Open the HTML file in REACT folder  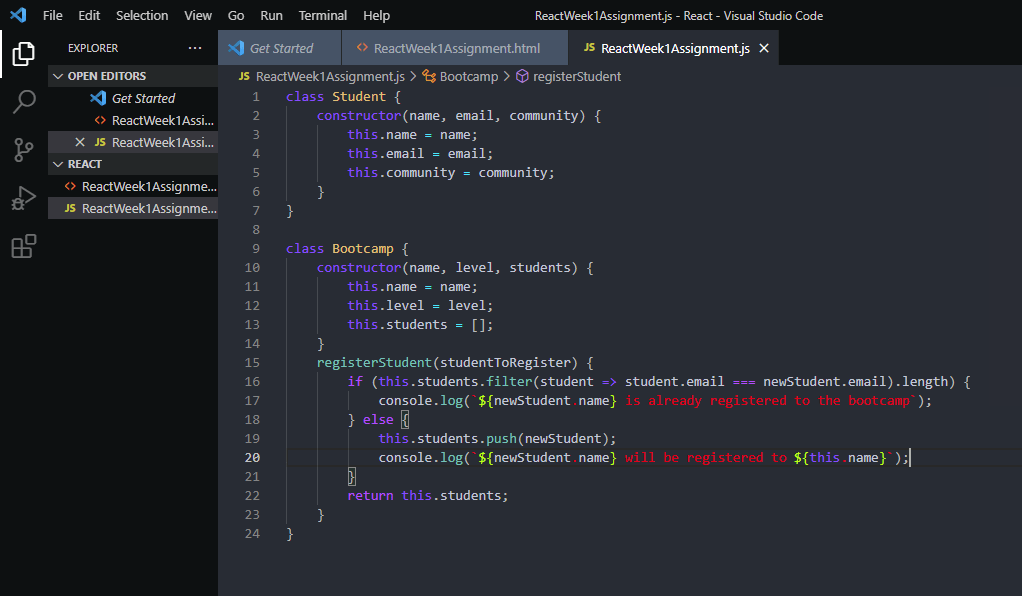[148, 186]
